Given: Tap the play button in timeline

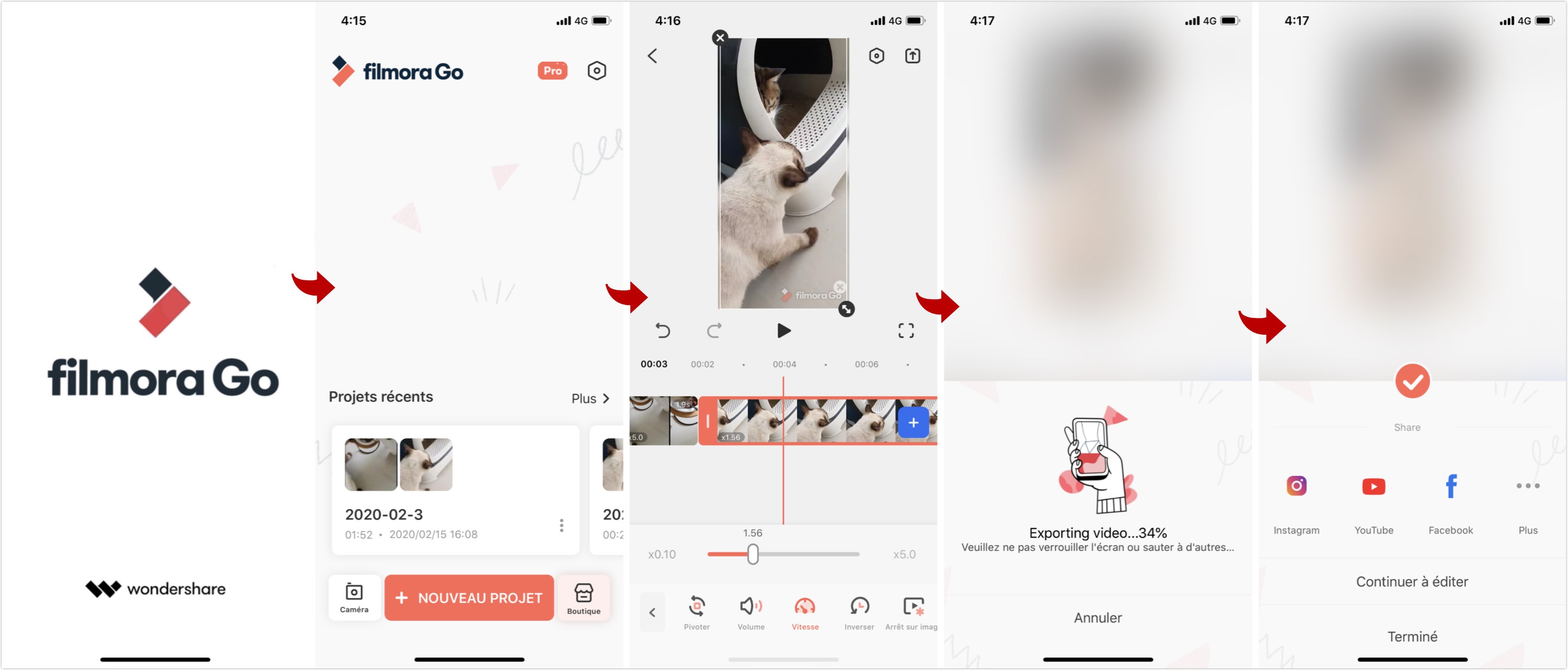Looking at the screenshot, I should pos(783,330).
